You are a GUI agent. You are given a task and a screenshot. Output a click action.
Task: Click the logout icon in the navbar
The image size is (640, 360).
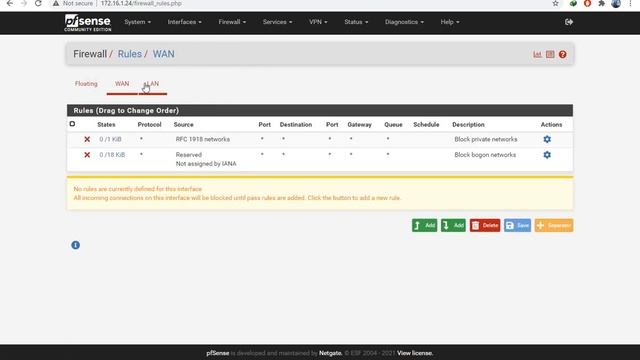569,22
